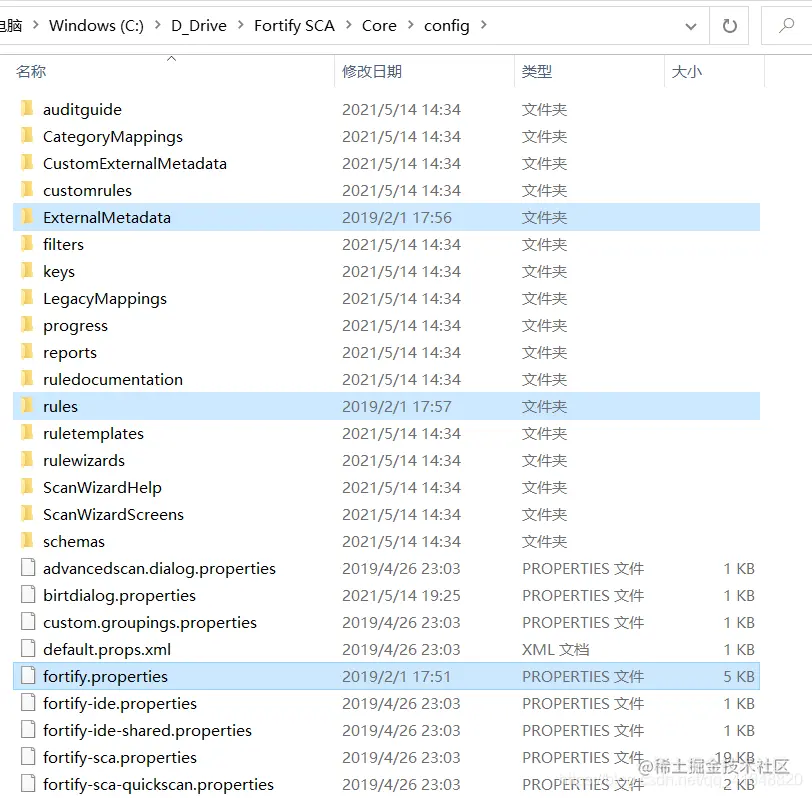Image resolution: width=812 pixels, height=798 pixels.
Task: Click the ruletemplates folder icon
Action: 27,432
